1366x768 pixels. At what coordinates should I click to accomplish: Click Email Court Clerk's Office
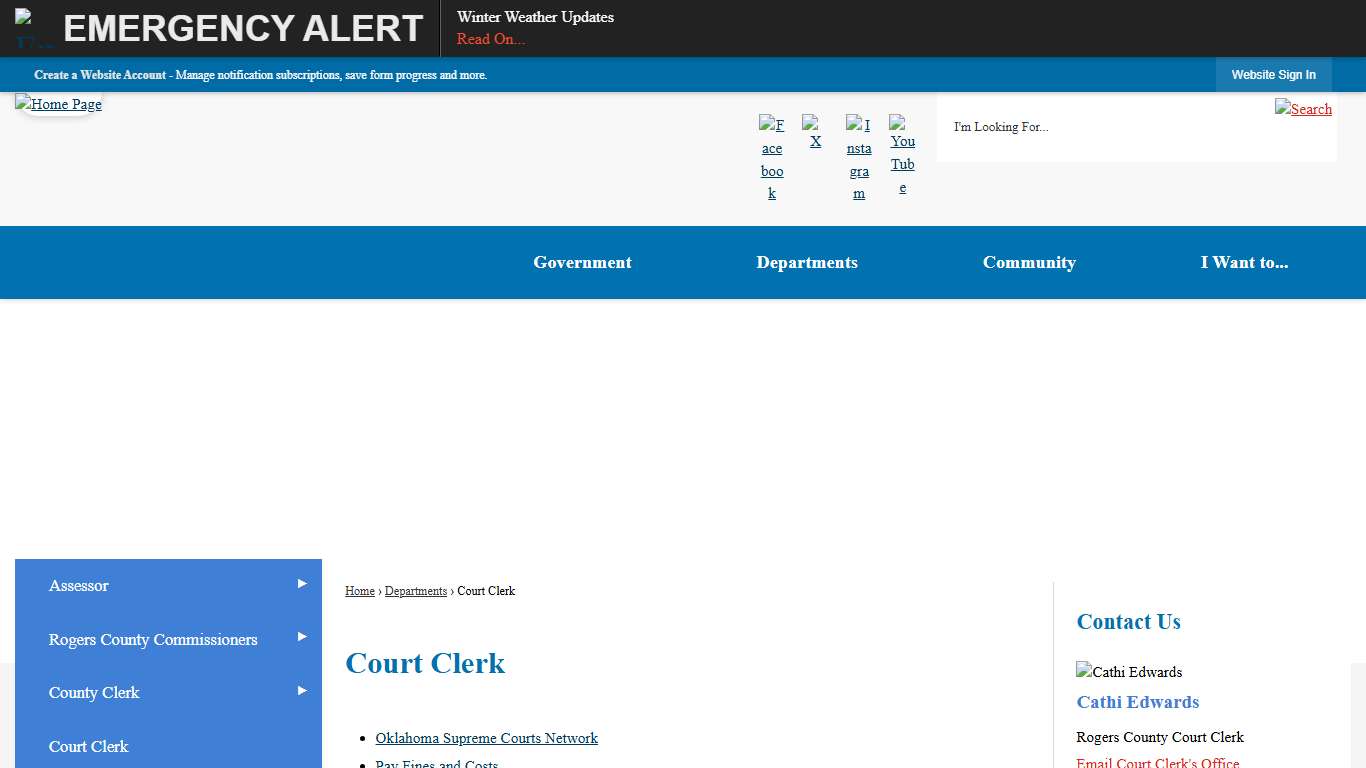(1157, 763)
